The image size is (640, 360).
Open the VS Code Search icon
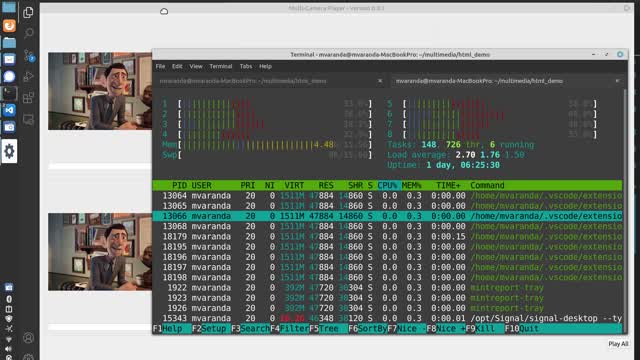29,33
